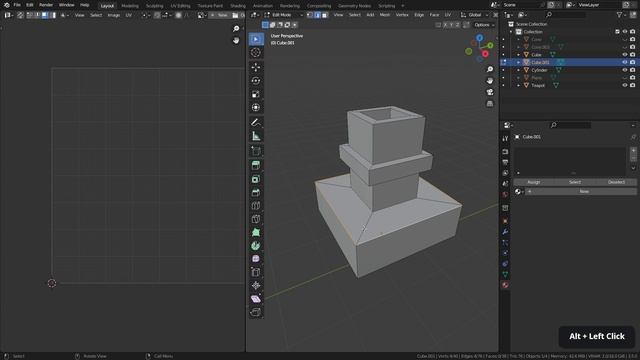Switch to the Modeling workspace tab

[x=130, y=6]
